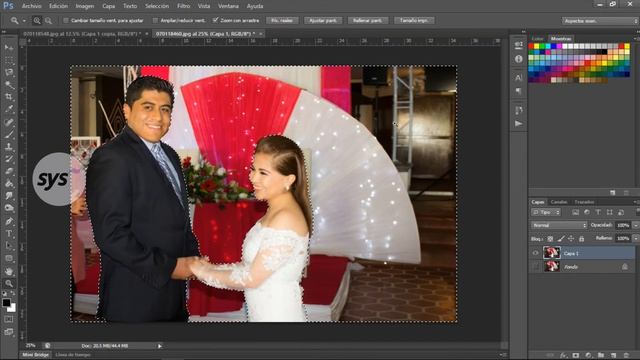Click the create new layer icon
Screen dimensions: 640x360
(x=613, y=356)
